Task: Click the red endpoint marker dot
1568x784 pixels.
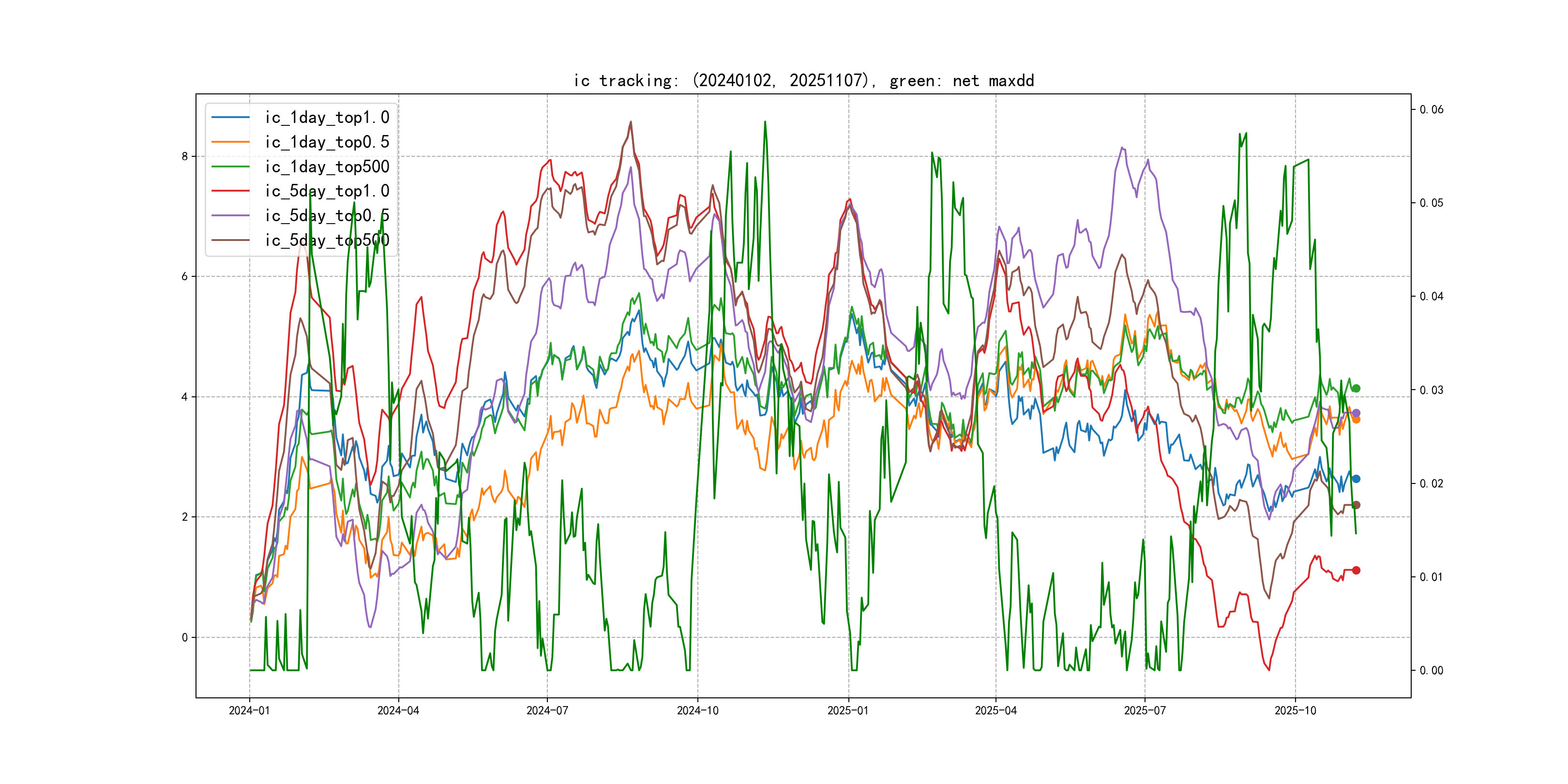Action: coord(1356,571)
